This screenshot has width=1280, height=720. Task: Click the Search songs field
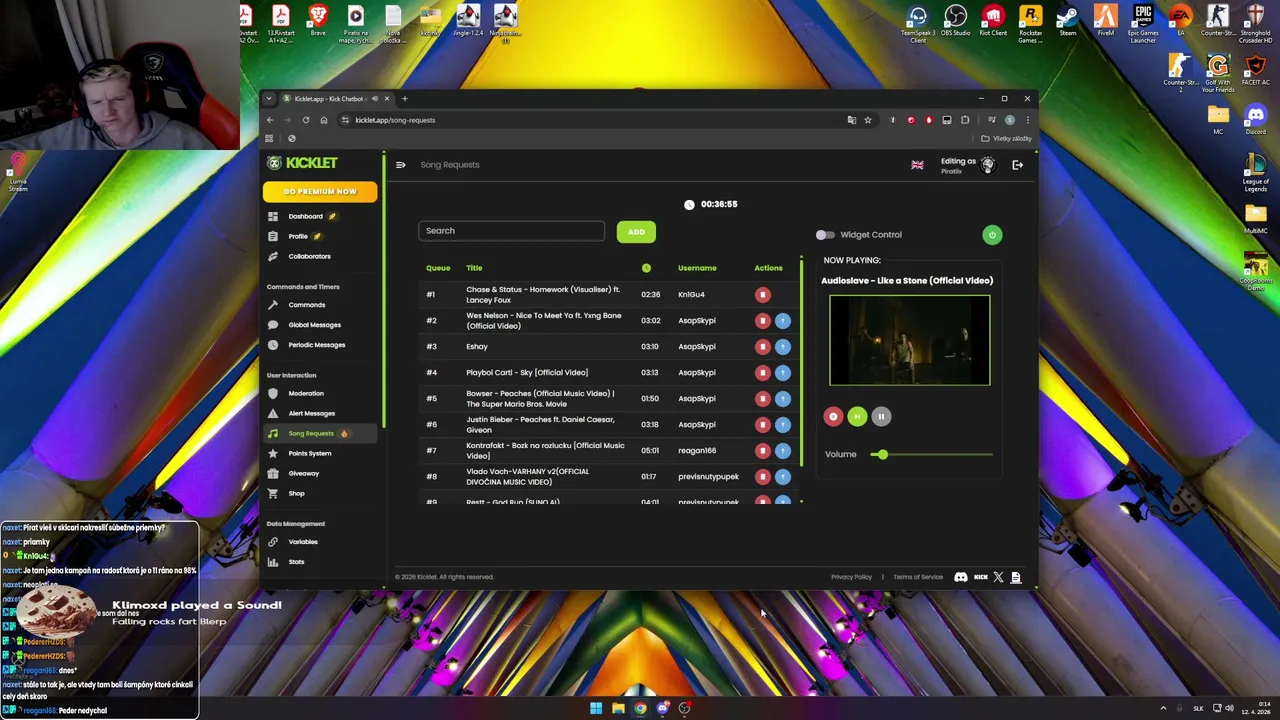pos(511,231)
